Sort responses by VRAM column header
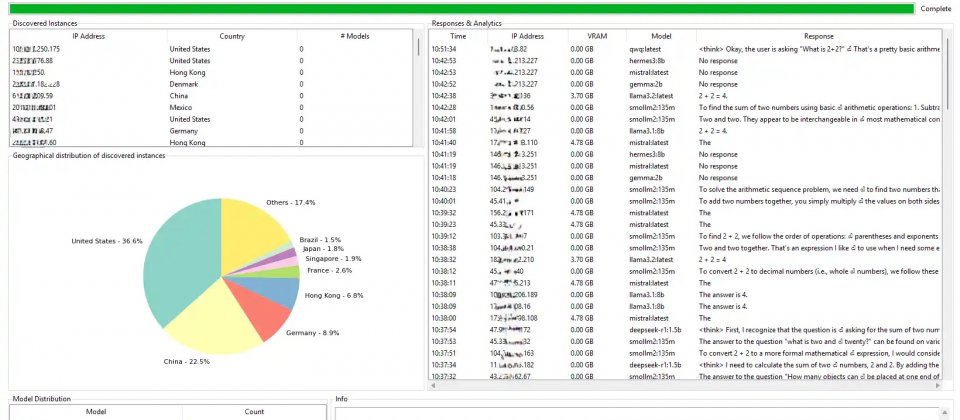Screen dimensions: 960x420 click(582, 36)
